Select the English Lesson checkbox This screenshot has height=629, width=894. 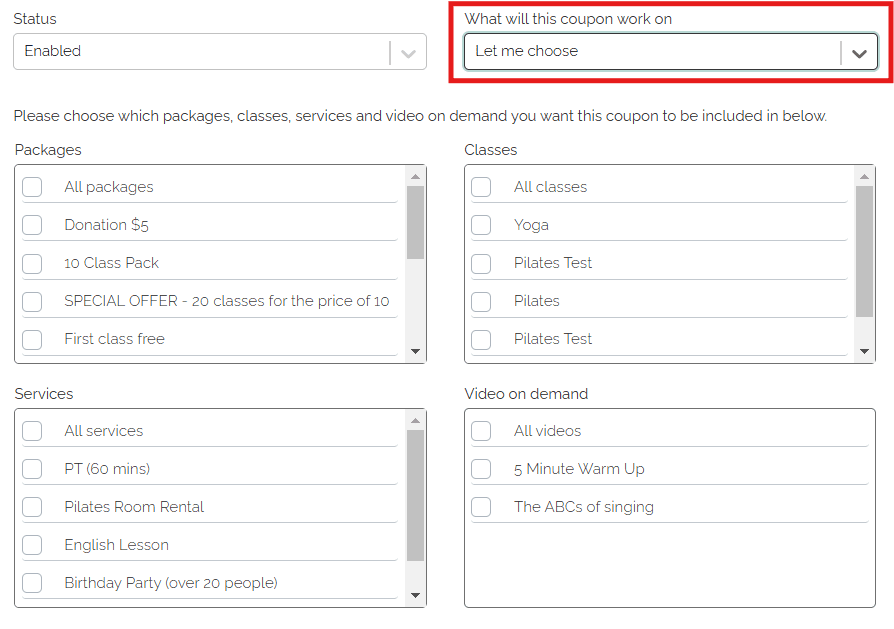[x=33, y=545]
